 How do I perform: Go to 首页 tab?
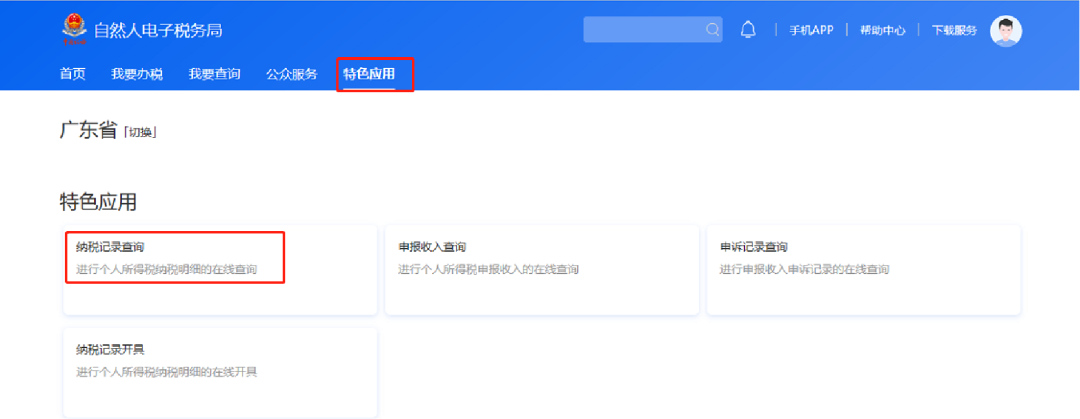click(x=73, y=74)
